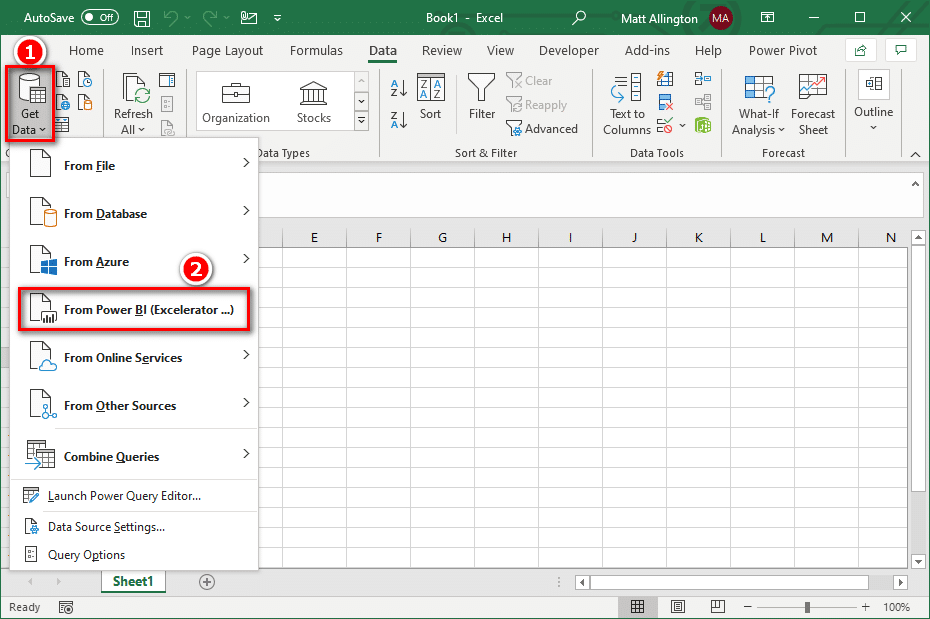Switch to Page Layout view

tap(678, 607)
